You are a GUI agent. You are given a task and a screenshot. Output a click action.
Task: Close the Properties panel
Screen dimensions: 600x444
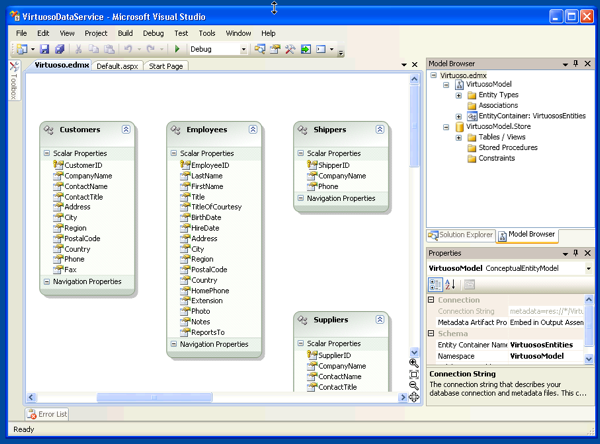[588, 253]
